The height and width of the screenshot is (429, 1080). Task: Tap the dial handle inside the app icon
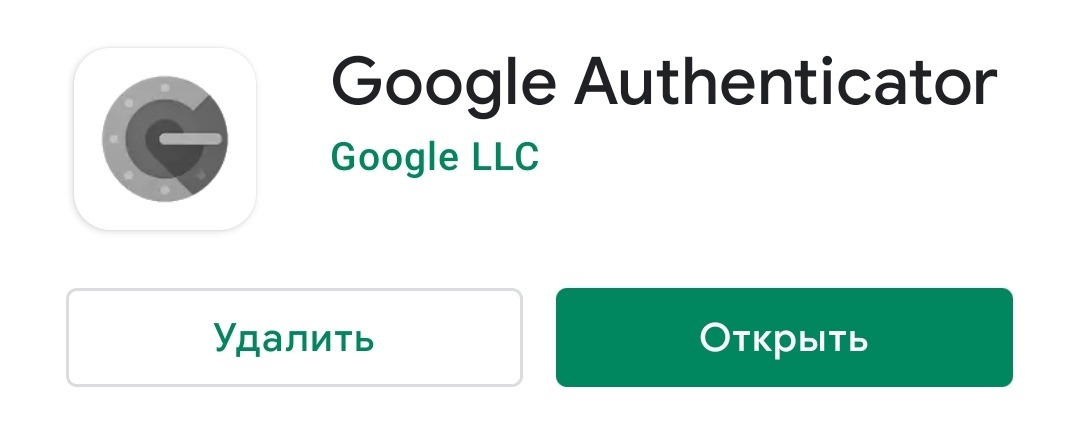(191, 138)
